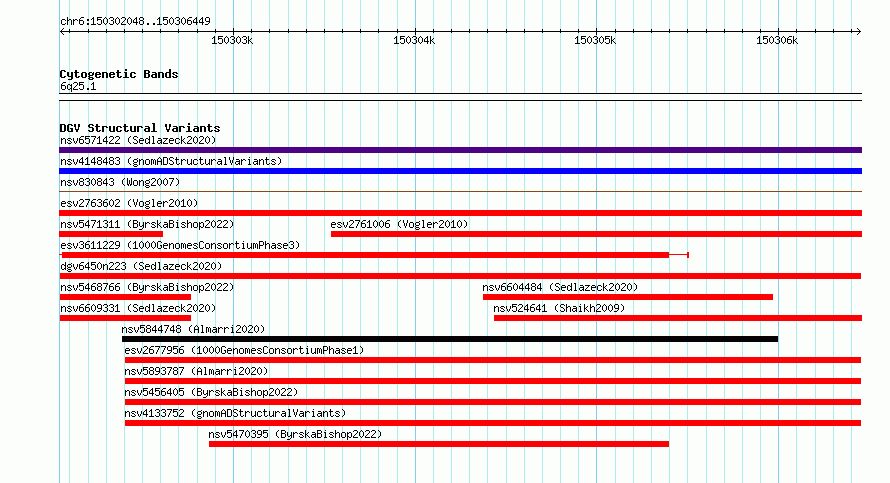Click the black nsv5844748 variant bar
The height and width of the screenshot is (483, 890).
(x=450, y=339)
